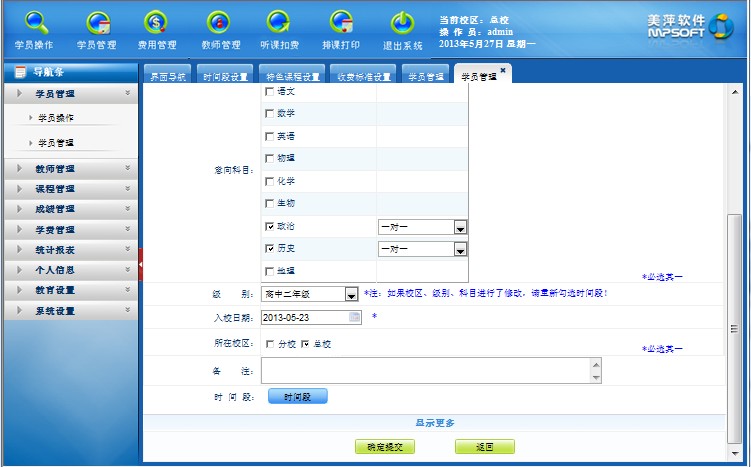The image size is (751, 467).
Task: Click into the 备注 text field
Action: 425,371
